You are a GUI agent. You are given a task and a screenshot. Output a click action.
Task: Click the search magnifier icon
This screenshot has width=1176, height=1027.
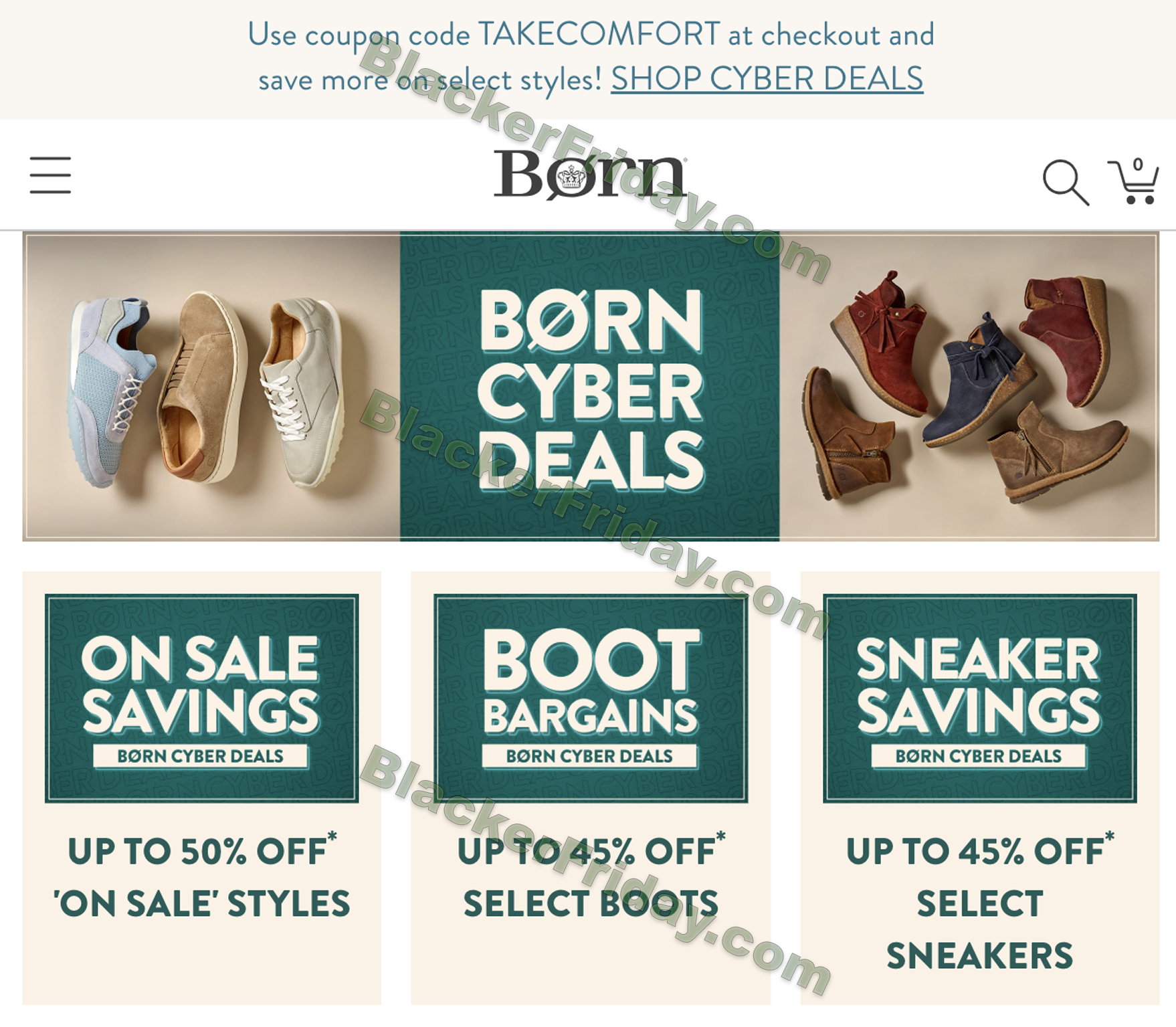(1065, 181)
